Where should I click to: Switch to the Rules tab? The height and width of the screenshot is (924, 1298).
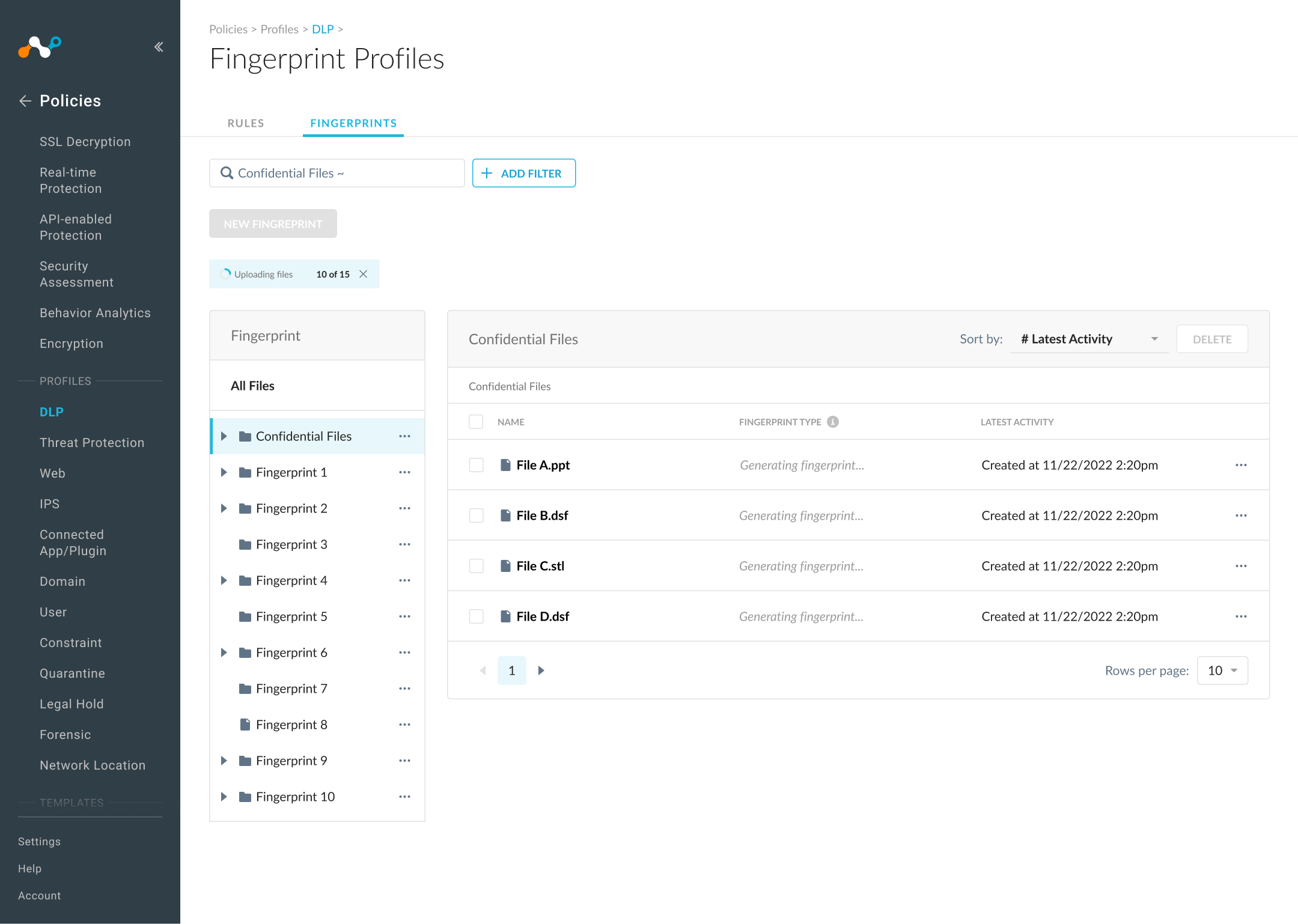(x=246, y=123)
